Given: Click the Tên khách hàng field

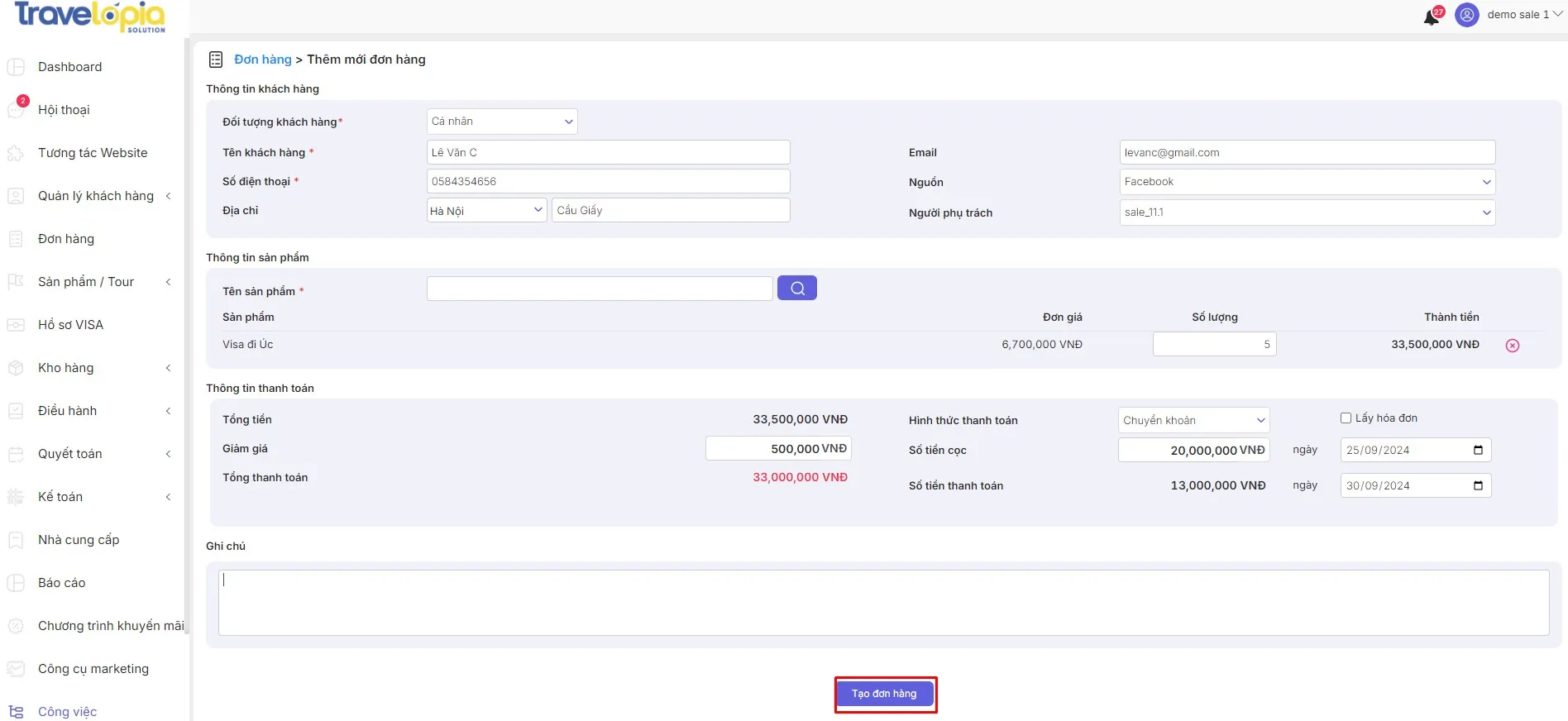Looking at the screenshot, I should 609,152.
